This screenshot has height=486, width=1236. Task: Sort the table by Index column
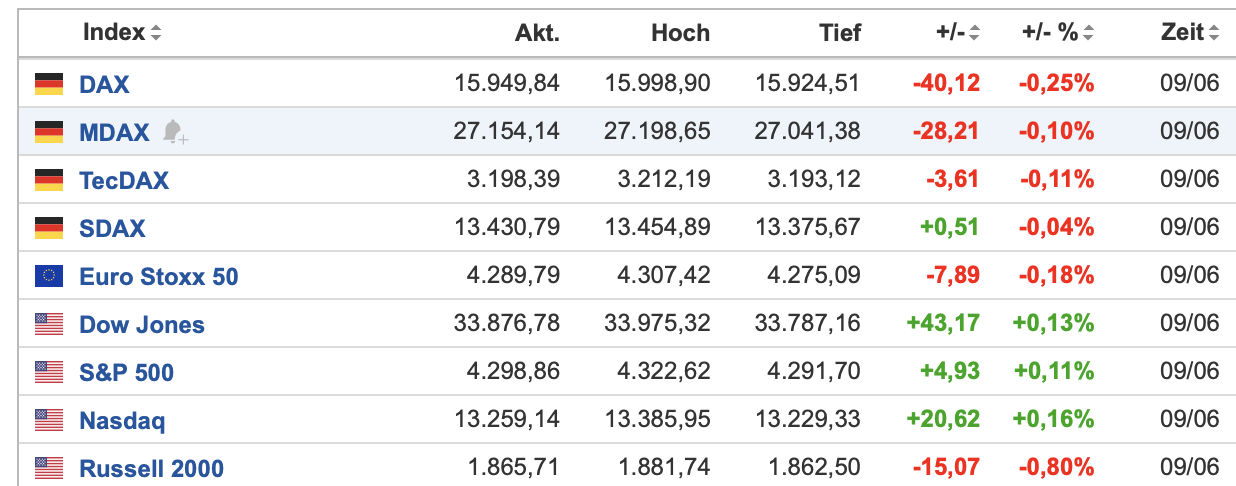point(122,33)
